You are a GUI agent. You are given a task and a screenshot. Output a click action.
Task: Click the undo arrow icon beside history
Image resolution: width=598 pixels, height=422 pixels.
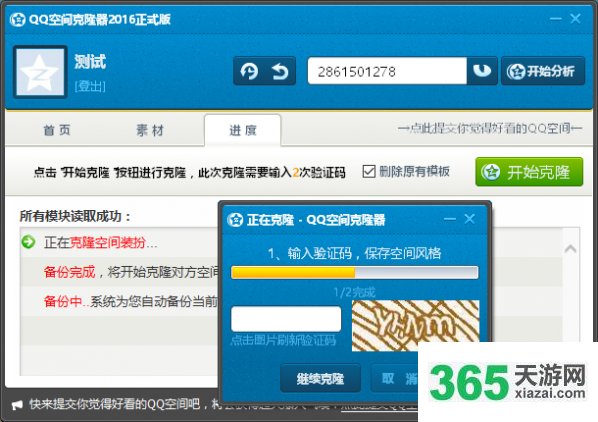pyautogui.click(x=280, y=71)
